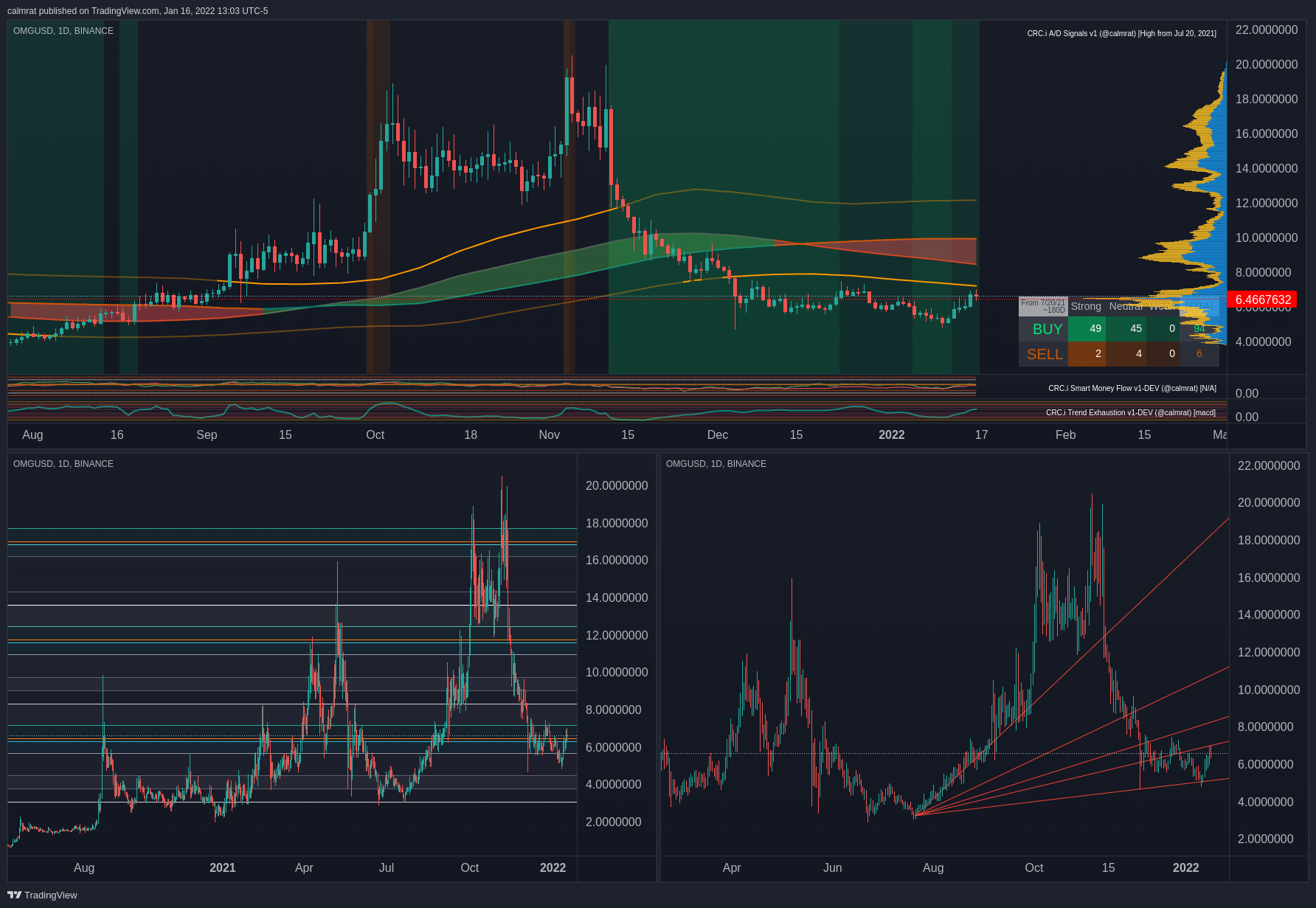Click the 2.0000000 price label on the bottom-left chart
The image size is (1316, 908).
click(x=613, y=822)
